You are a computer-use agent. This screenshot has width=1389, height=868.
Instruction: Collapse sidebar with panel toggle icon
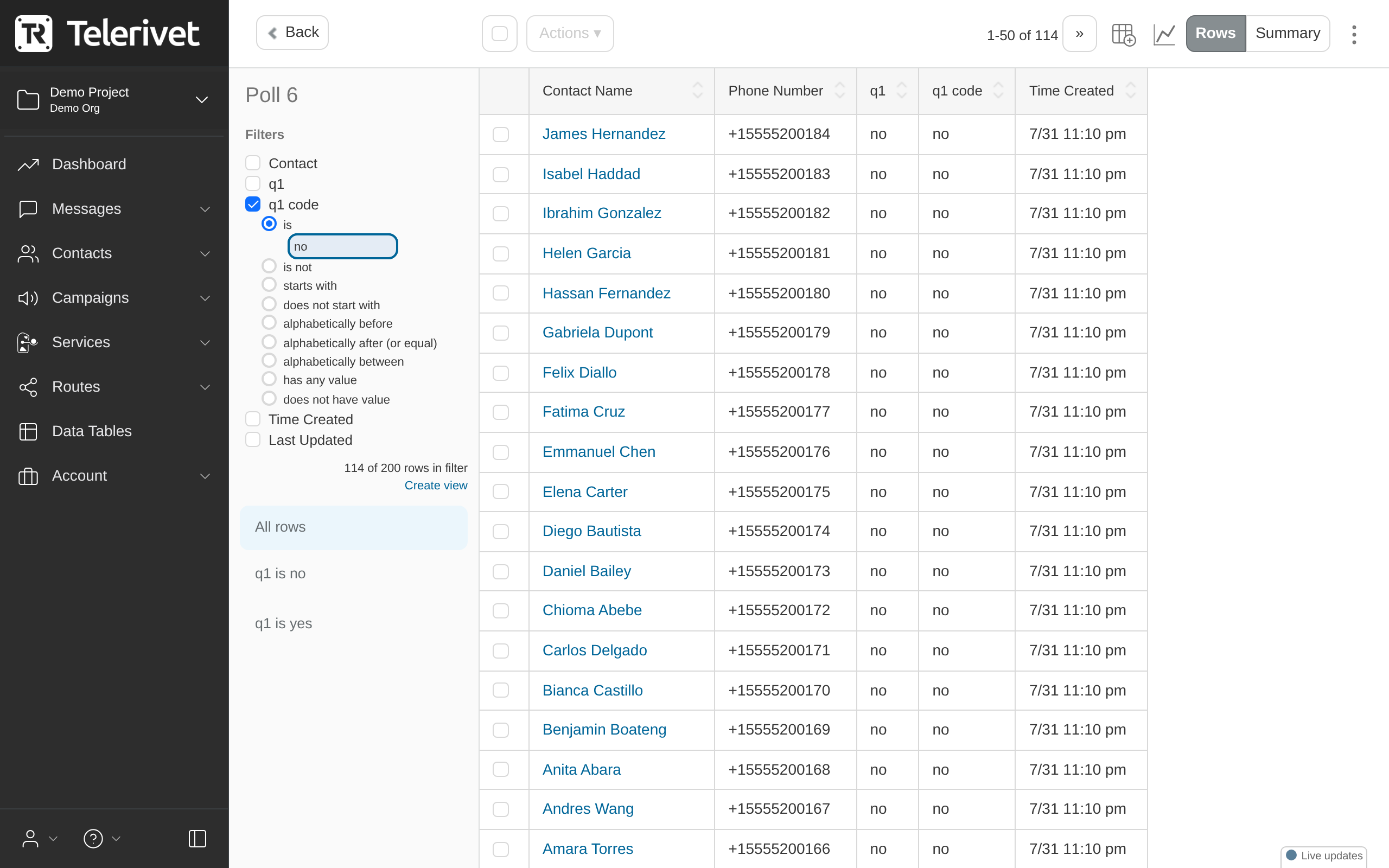(x=197, y=839)
